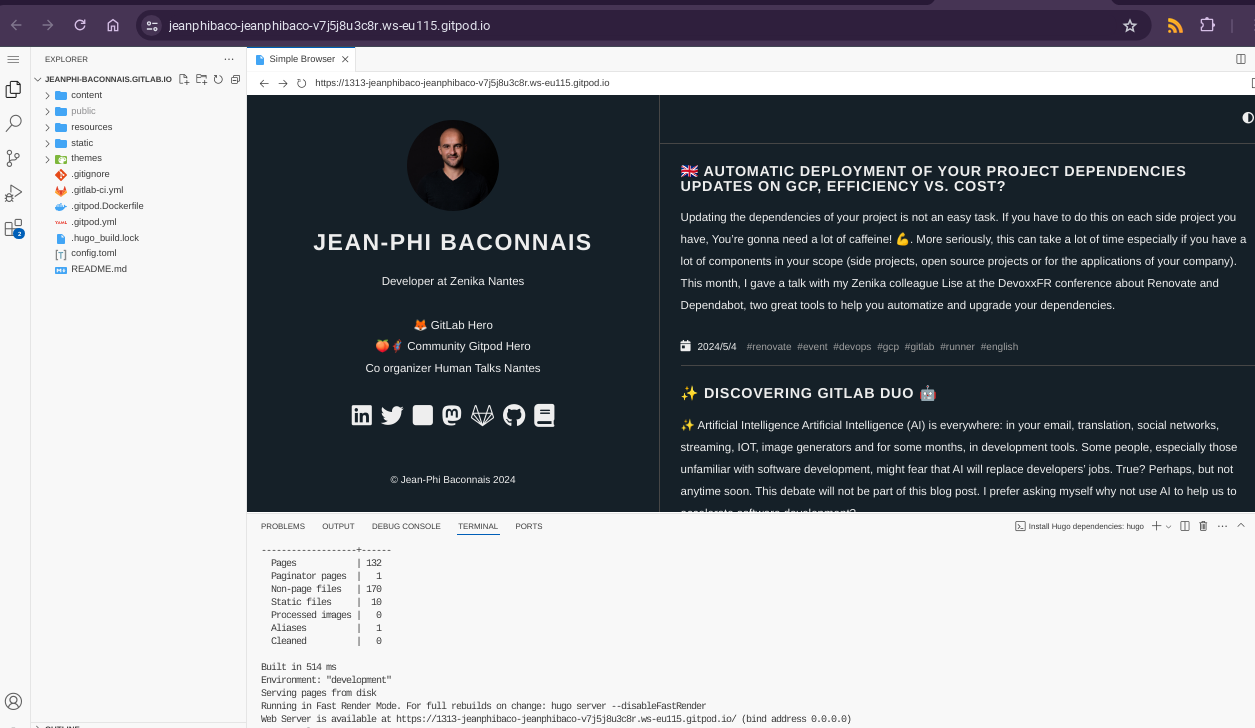Toggle the Extensions view in the activity bar
The width and height of the screenshot is (1255, 728).
click(13, 229)
